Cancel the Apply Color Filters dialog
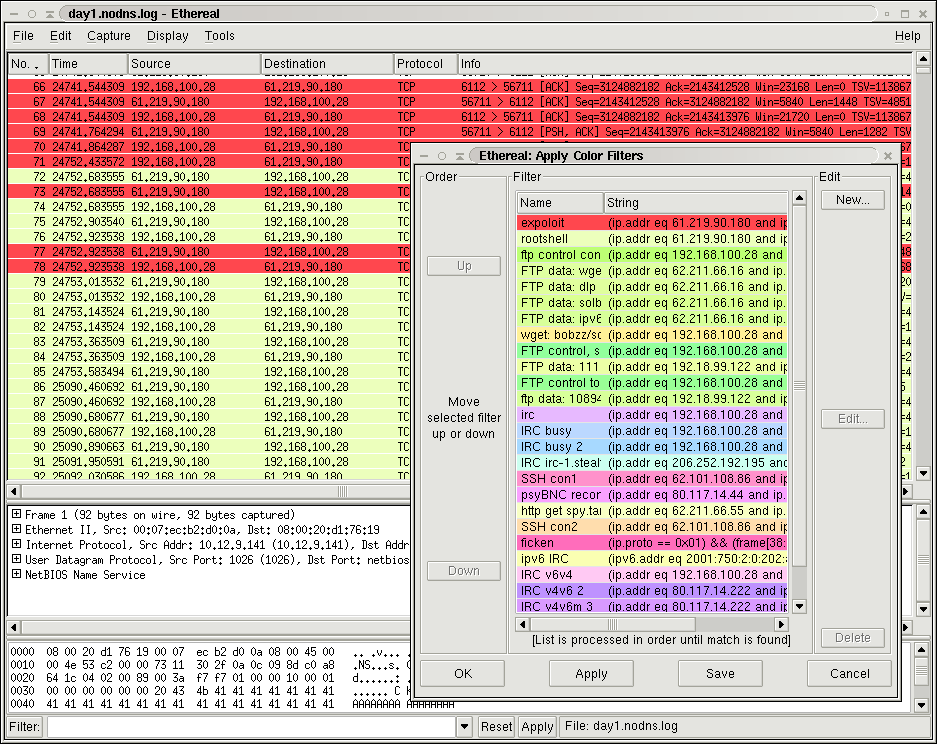Image resolution: width=937 pixels, height=744 pixels. click(x=849, y=673)
